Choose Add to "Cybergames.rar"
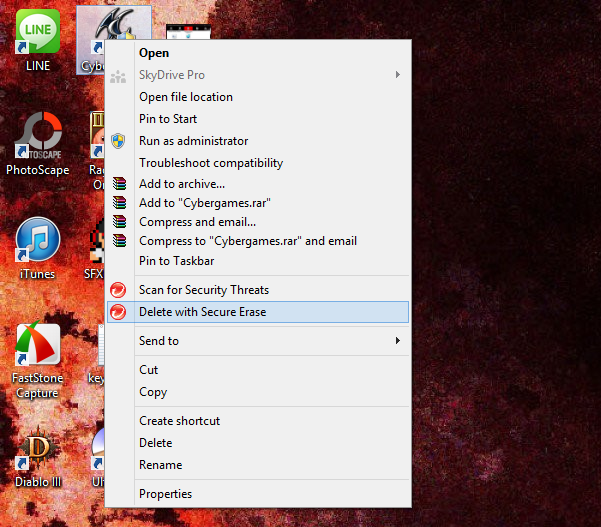 point(258,203)
